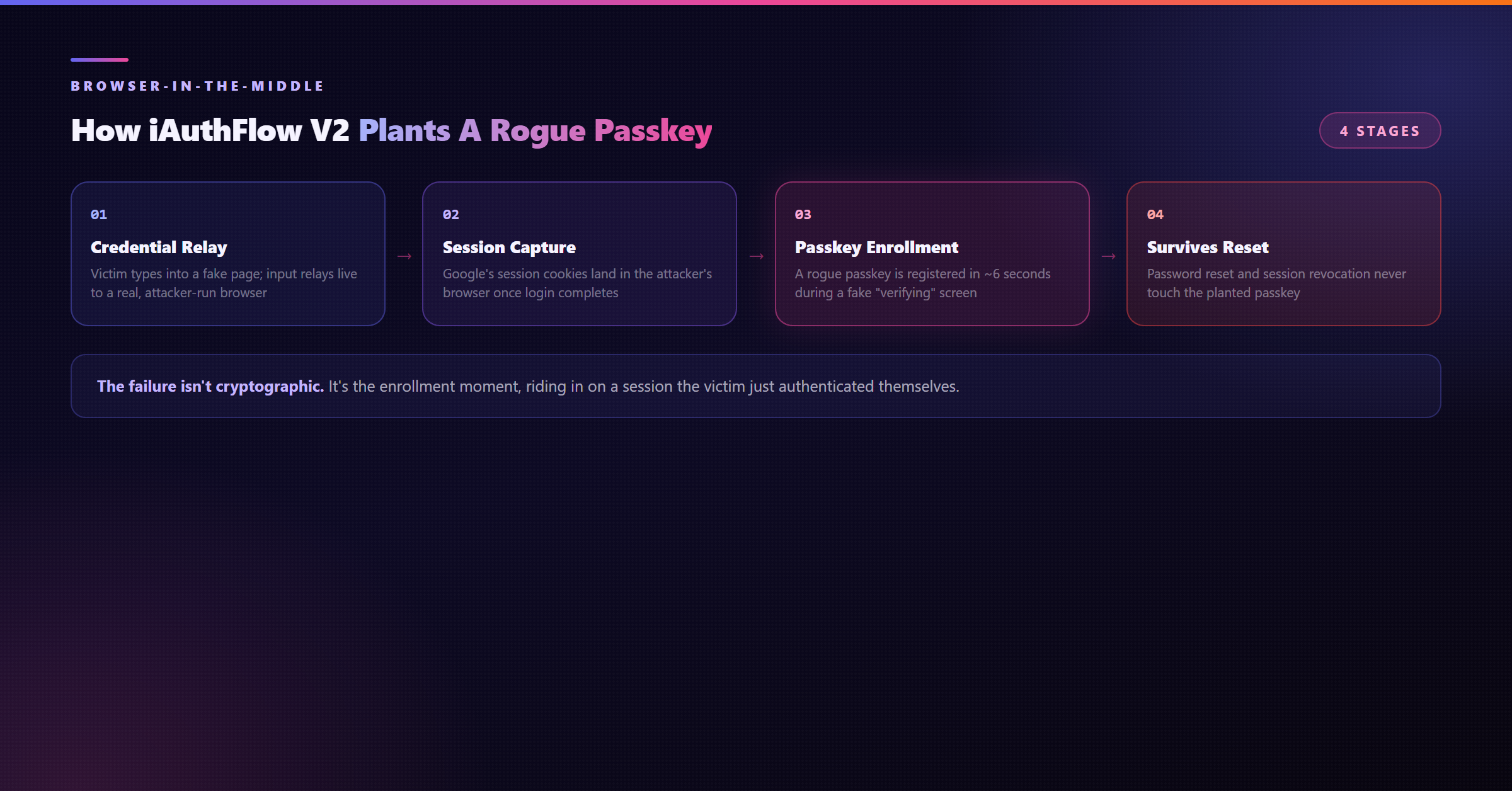Select the Session Capture card title

(509, 248)
